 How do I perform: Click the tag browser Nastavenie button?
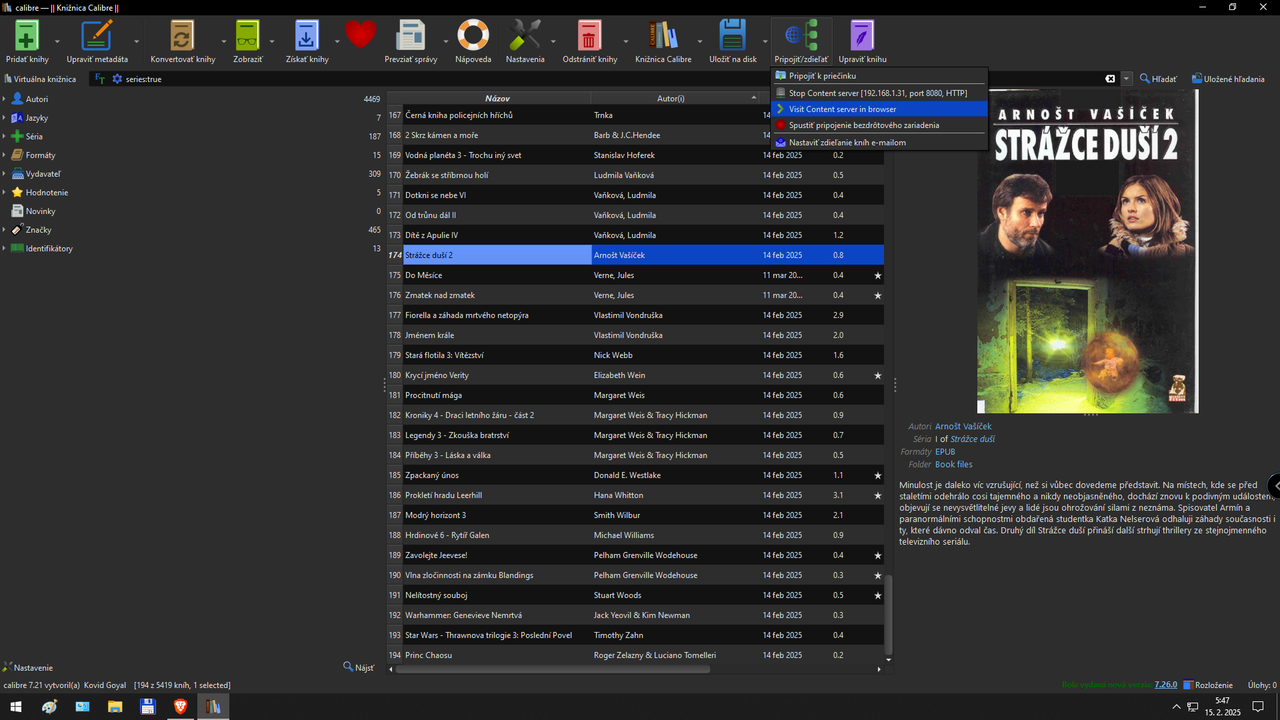[28, 667]
